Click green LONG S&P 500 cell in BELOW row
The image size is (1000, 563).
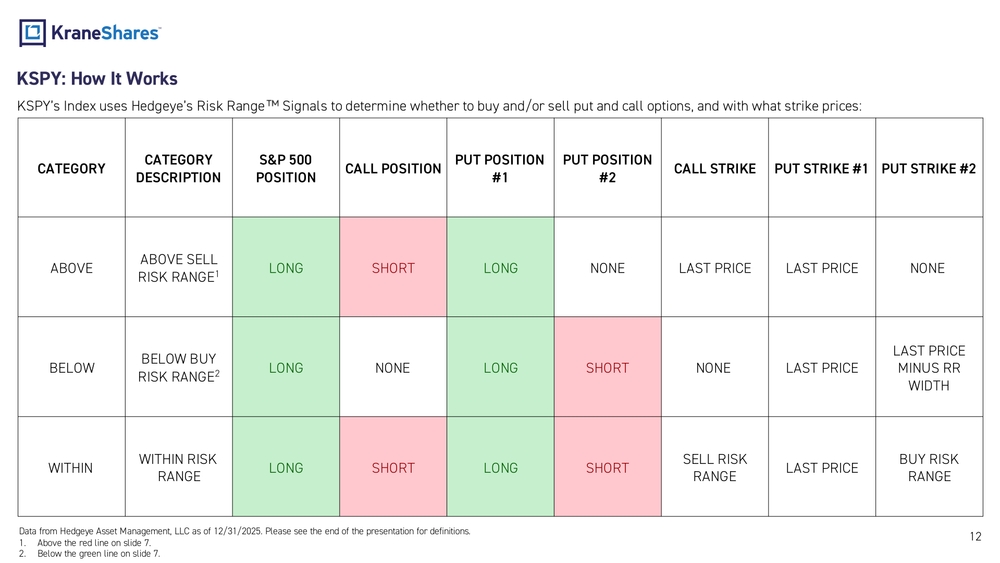click(x=286, y=368)
